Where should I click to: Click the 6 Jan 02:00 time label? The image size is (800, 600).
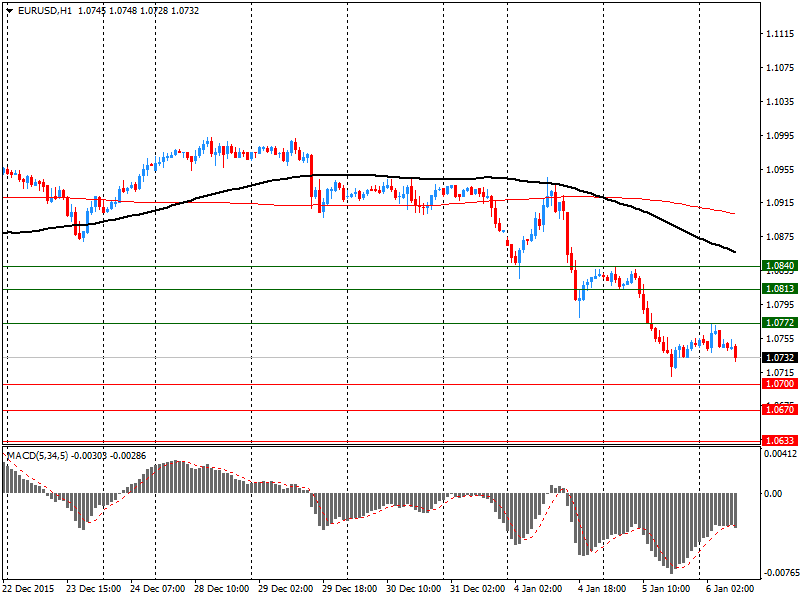tap(730, 589)
